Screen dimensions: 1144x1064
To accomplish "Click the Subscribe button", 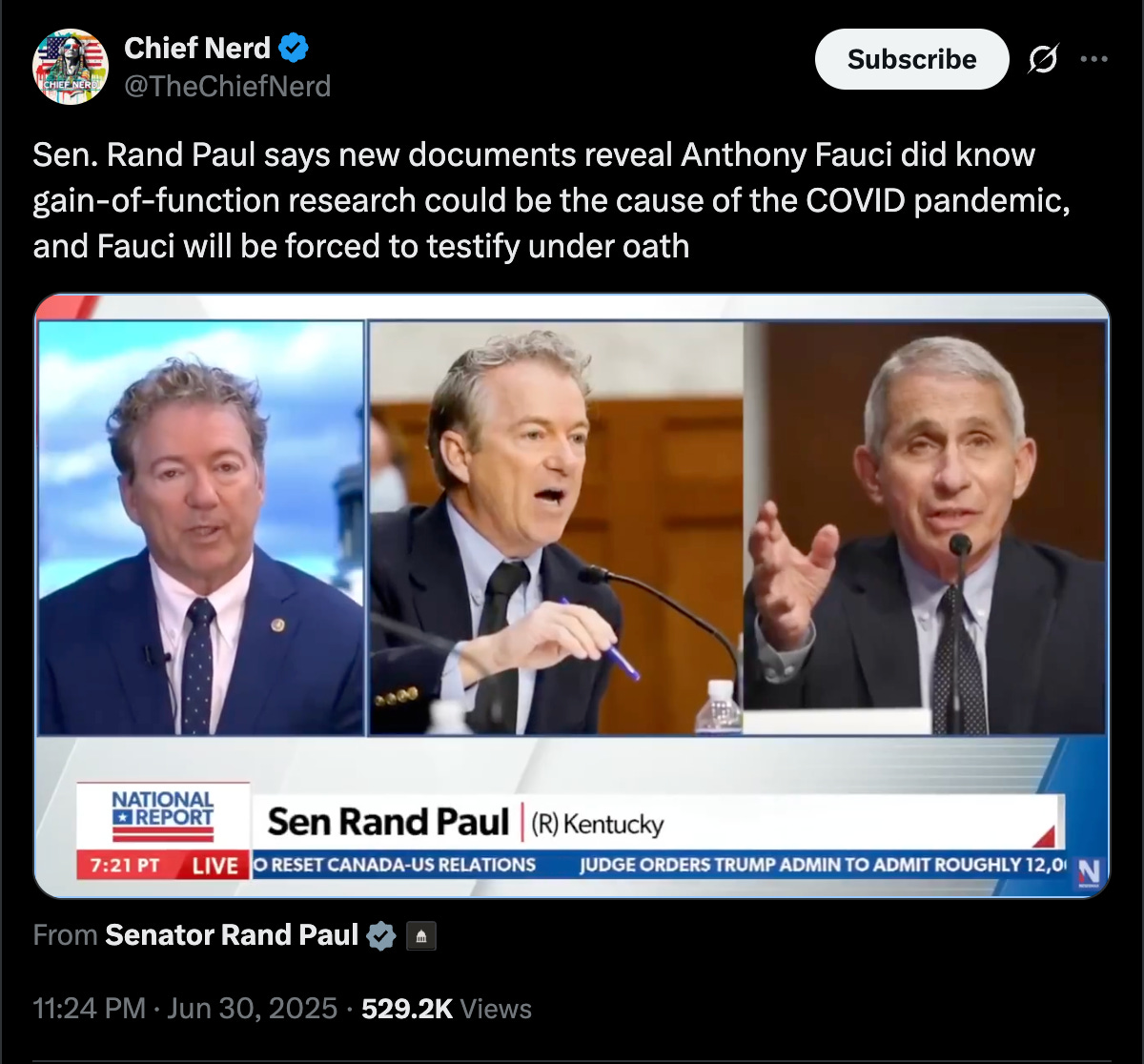I will [x=911, y=59].
